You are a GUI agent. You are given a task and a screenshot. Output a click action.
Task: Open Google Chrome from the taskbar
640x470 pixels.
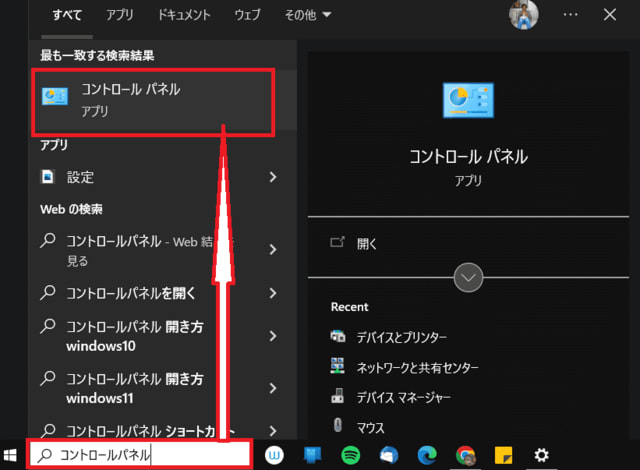coord(465,455)
